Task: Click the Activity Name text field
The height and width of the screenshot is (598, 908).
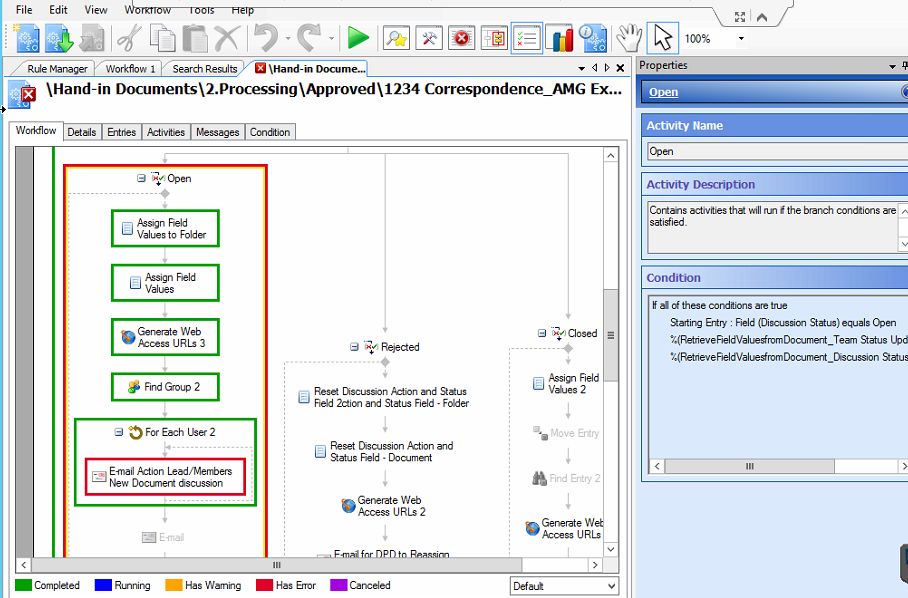Action: (776, 152)
